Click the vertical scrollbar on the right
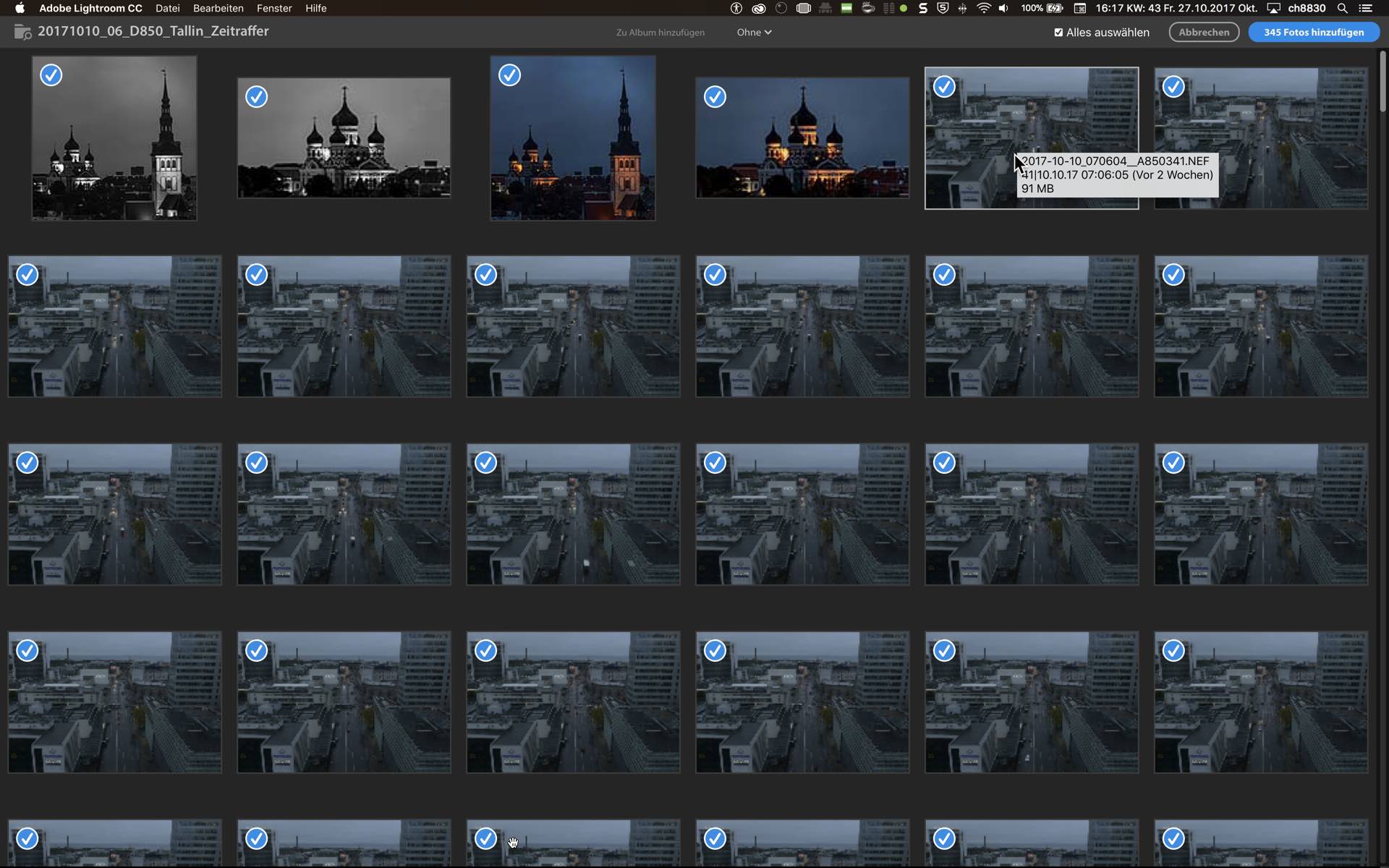This screenshot has height=868, width=1389. tap(1382, 81)
